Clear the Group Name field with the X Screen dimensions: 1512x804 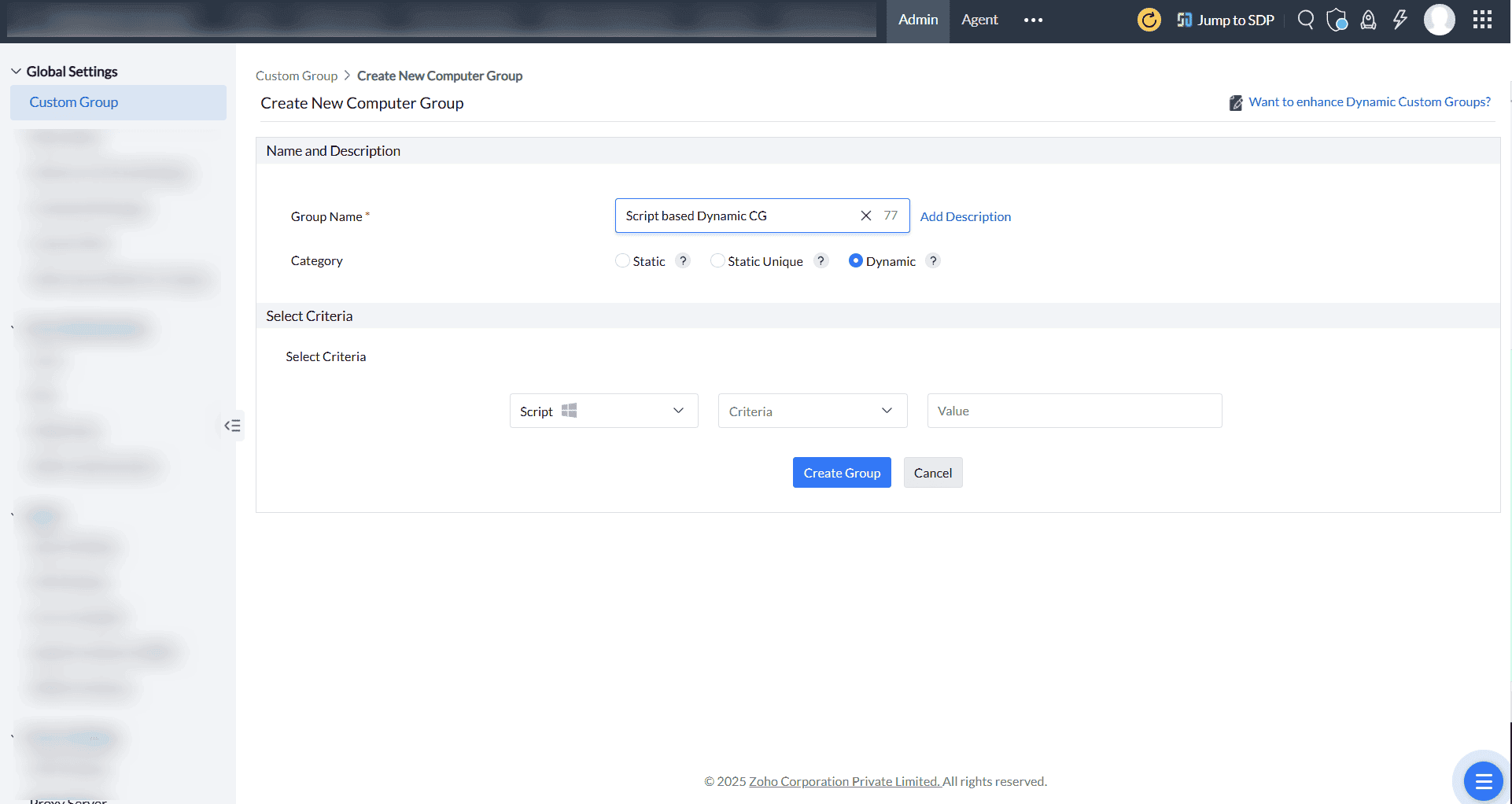865,215
